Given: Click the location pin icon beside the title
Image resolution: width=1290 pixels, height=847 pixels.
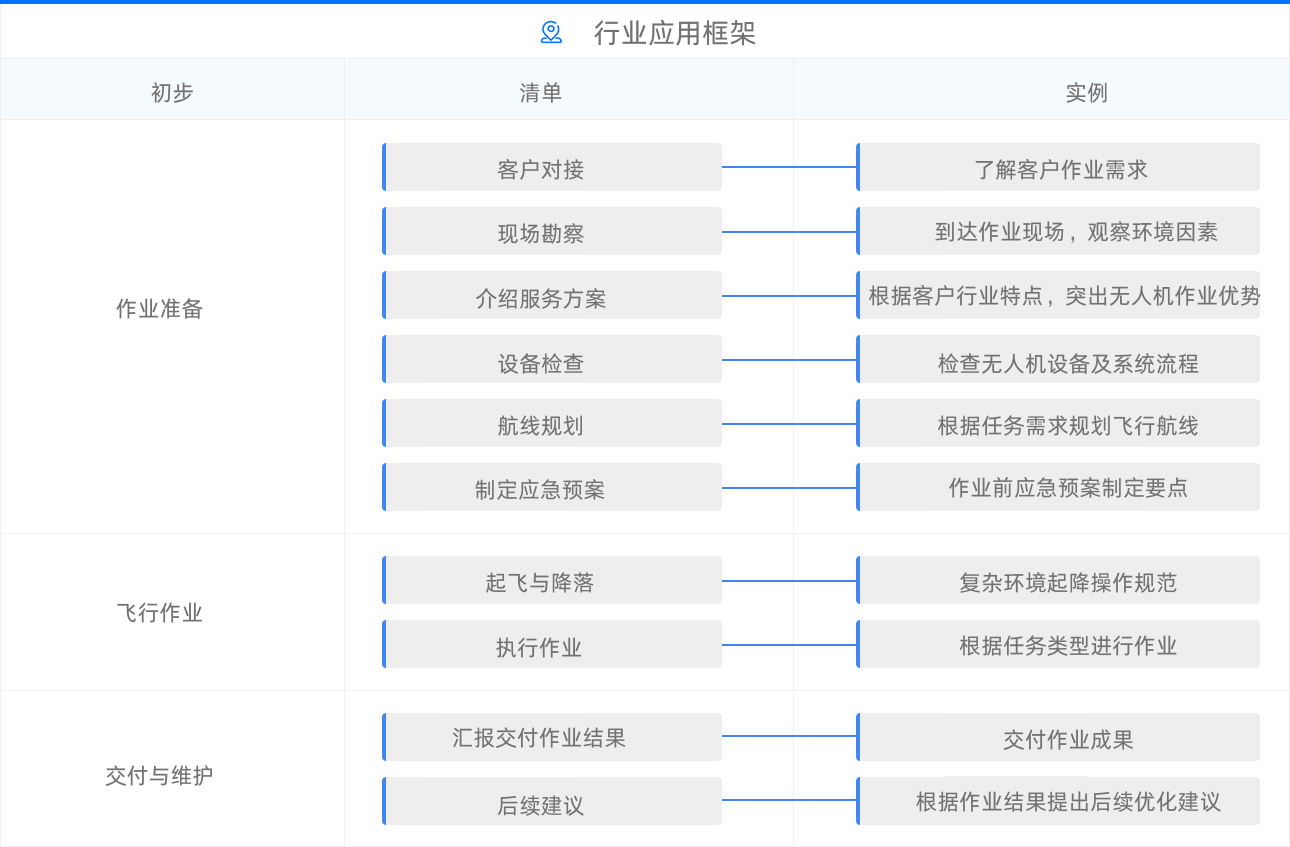Looking at the screenshot, I should pyautogui.click(x=551, y=33).
